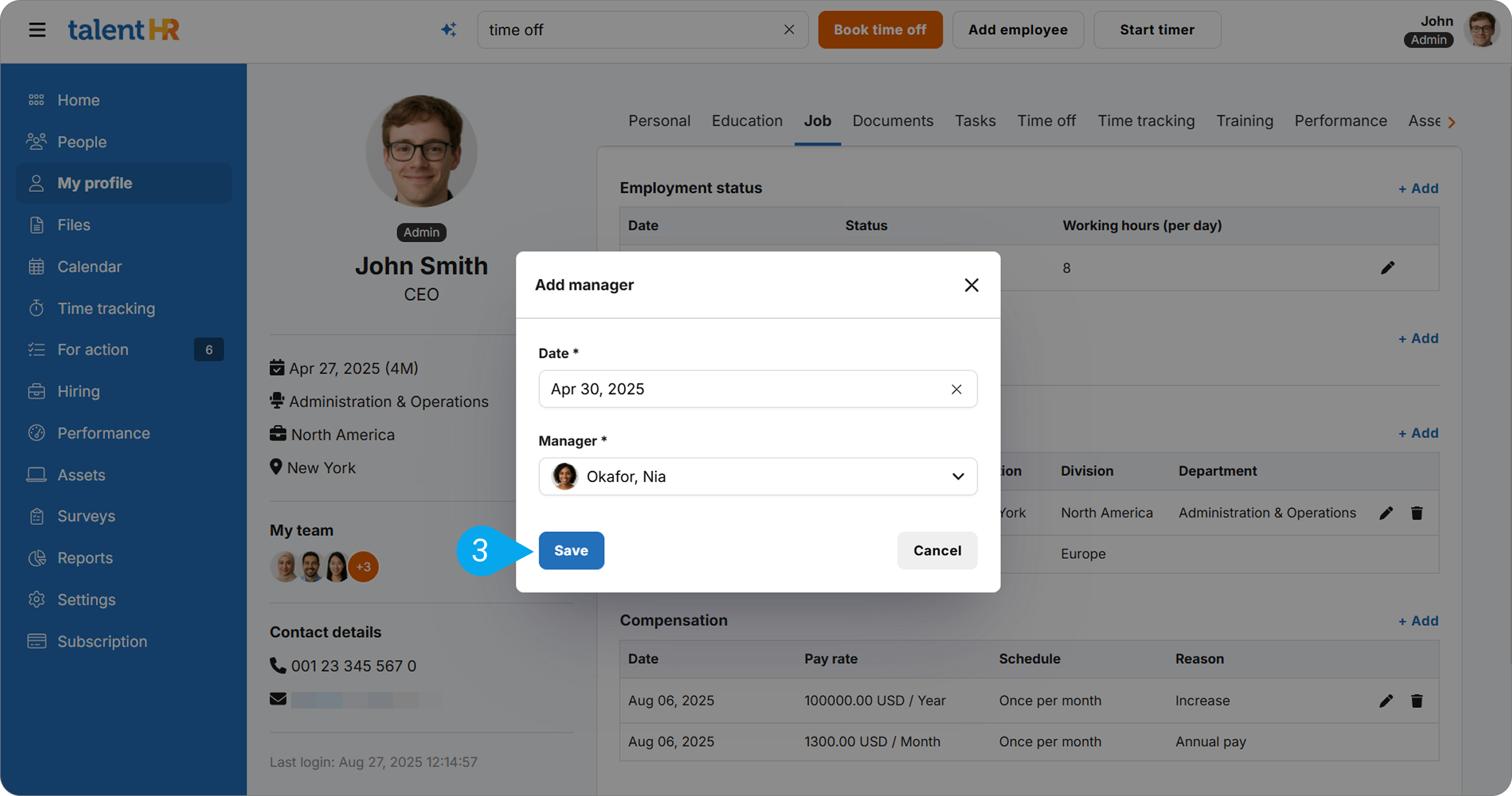Switch to the Time off tab
The height and width of the screenshot is (796, 1512).
point(1046,121)
